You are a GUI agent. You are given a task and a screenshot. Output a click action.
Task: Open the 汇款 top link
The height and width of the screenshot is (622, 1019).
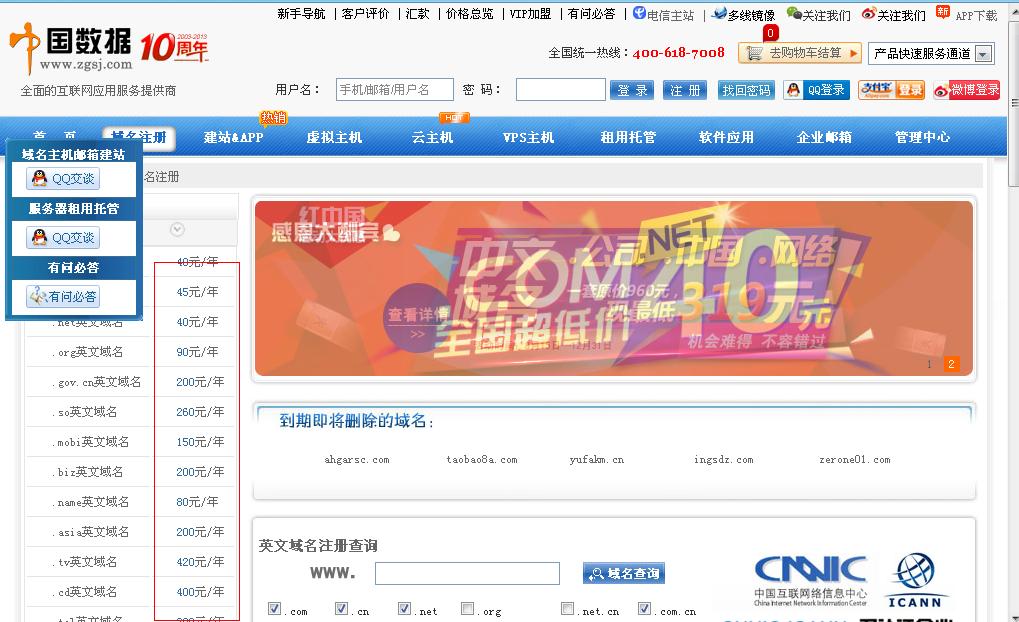[418, 14]
